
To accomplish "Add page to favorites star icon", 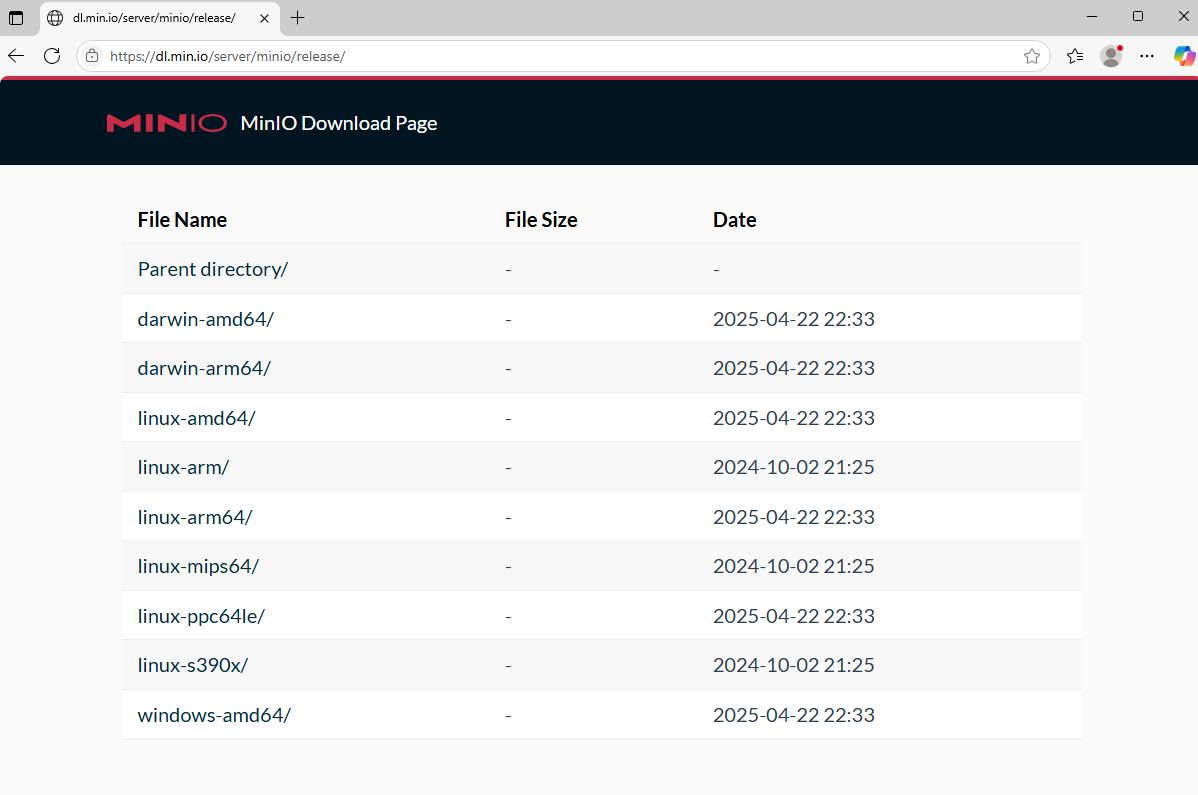I will (1031, 56).
